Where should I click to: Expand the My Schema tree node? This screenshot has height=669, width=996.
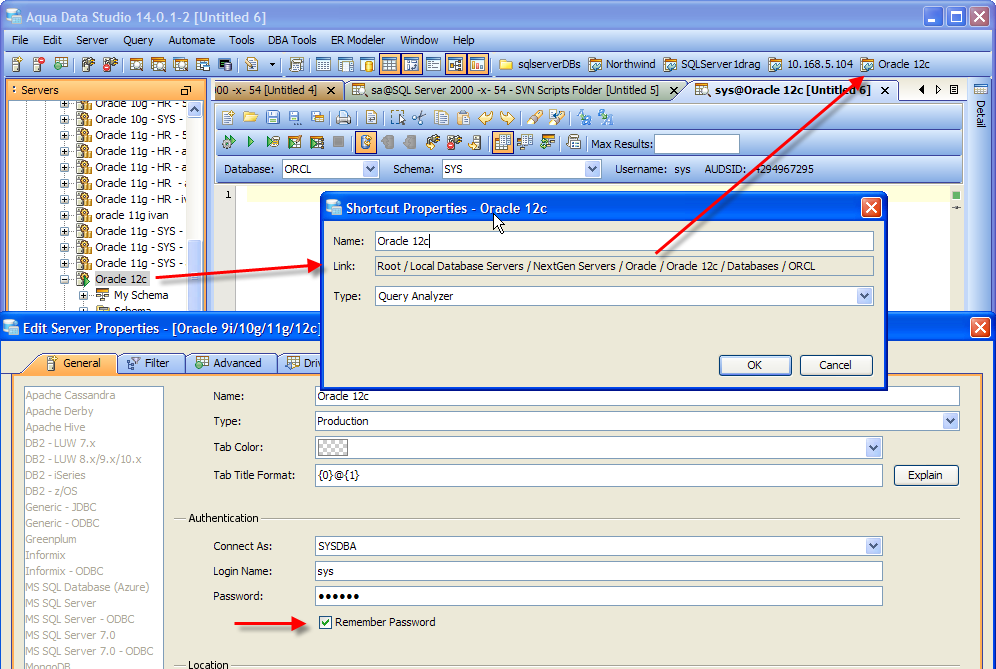tap(83, 295)
